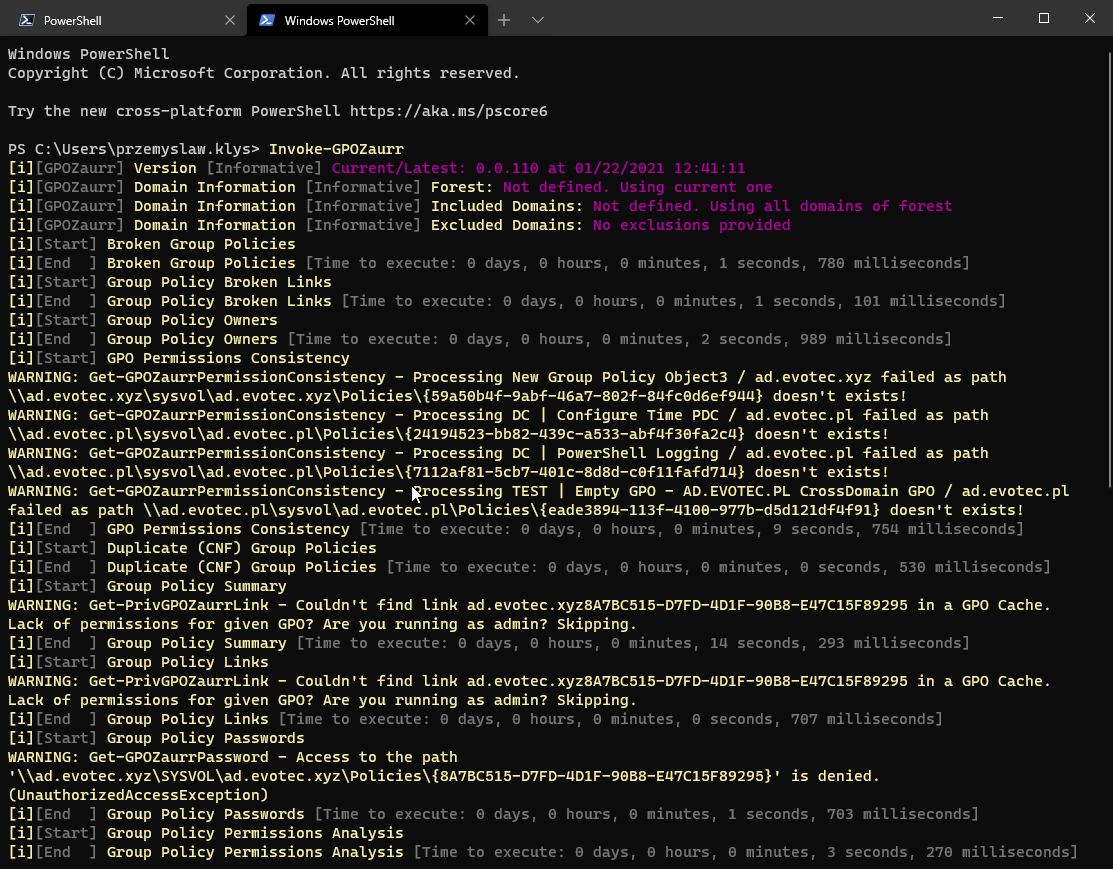Close the first PowerShell tab
The width and height of the screenshot is (1113, 869).
tap(230, 20)
